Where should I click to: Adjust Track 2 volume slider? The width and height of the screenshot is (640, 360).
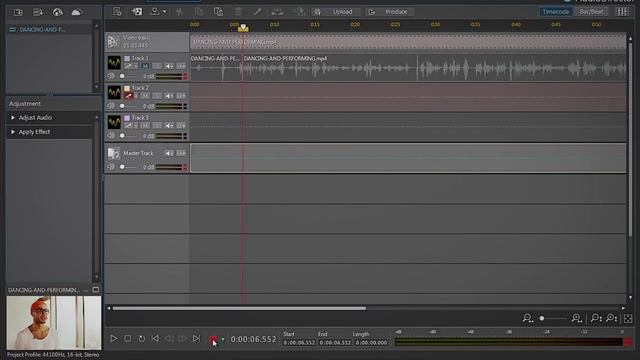[x=128, y=106]
